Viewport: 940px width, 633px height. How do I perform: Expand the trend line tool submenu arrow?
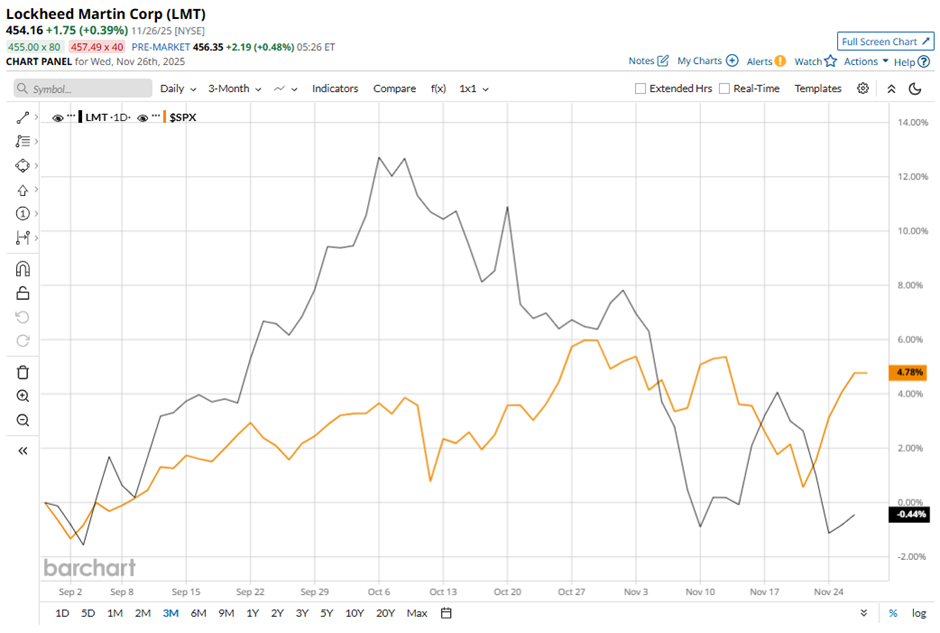[37, 117]
